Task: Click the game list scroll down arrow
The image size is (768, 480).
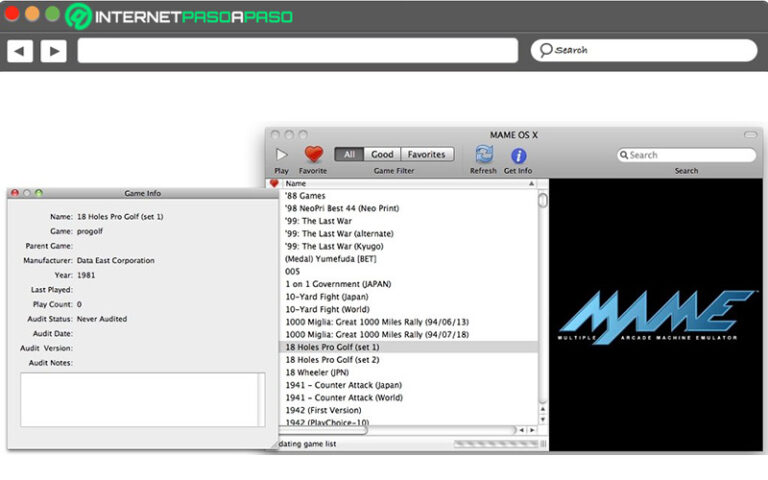Action: pyautogui.click(x=543, y=418)
